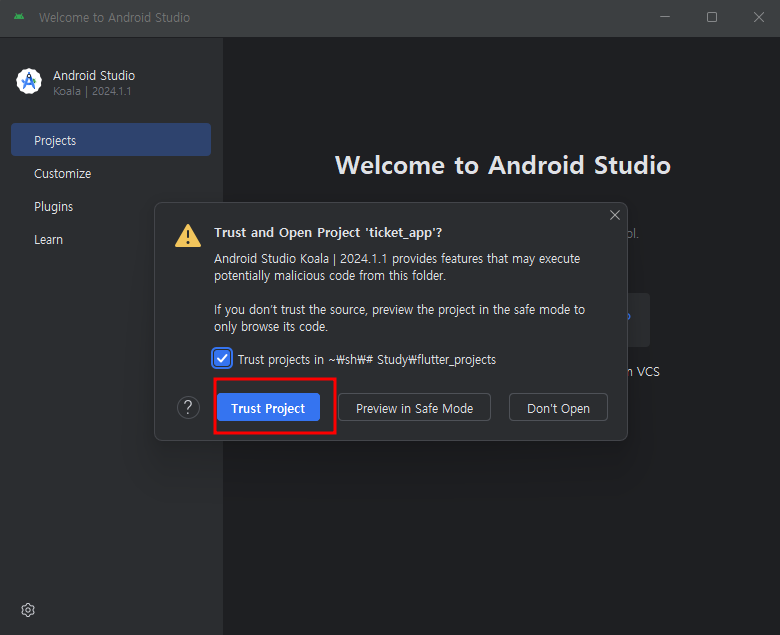Open the Plugins section
This screenshot has height=635, width=780.
pos(54,206)
